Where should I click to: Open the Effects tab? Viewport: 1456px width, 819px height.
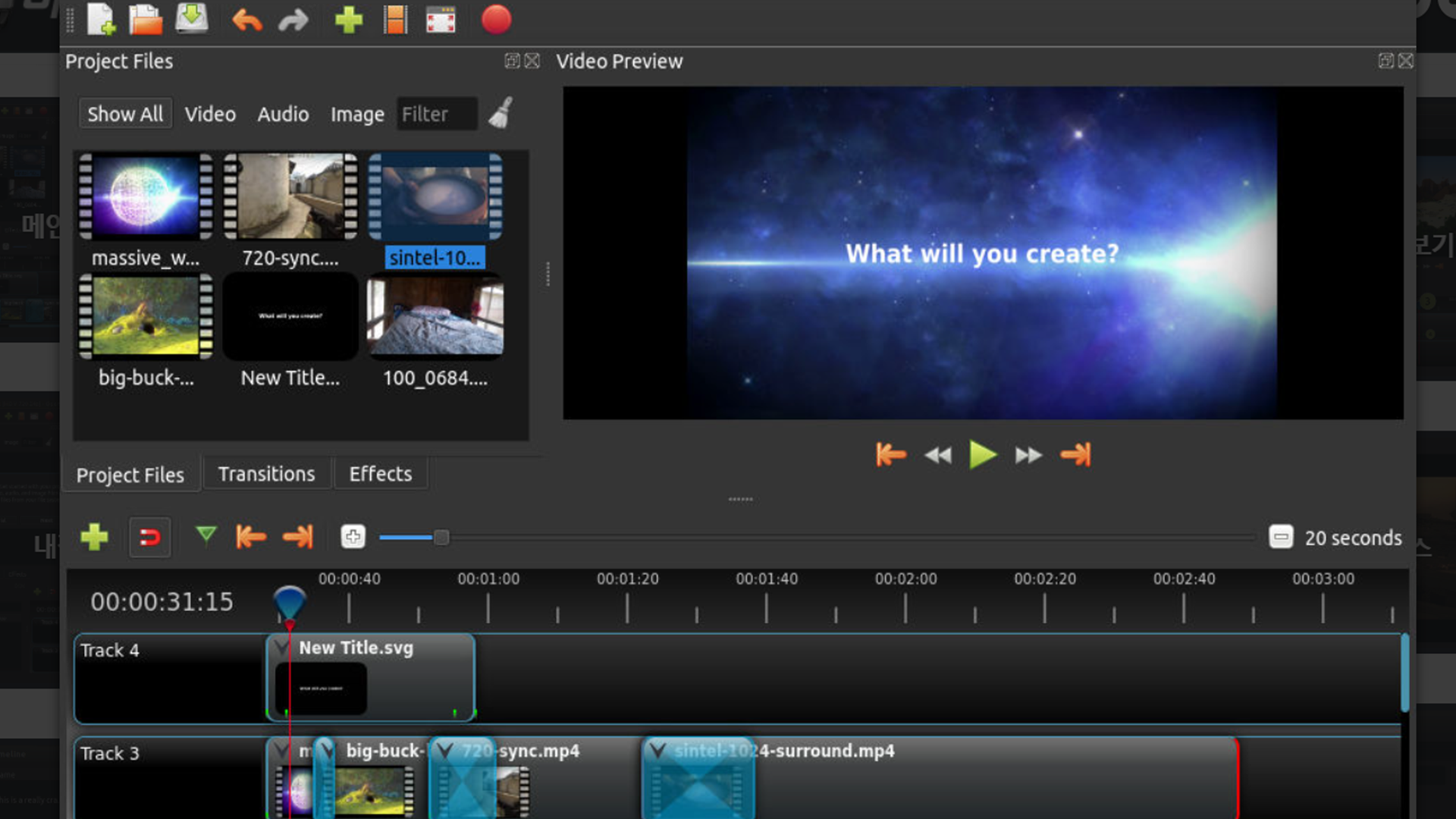[380, 474]
